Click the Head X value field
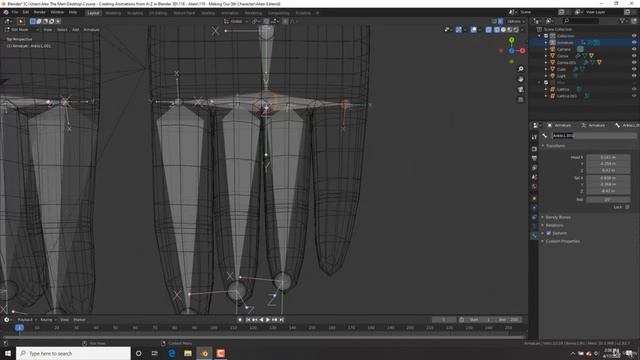The image size is (640, 360). point(608,157)
